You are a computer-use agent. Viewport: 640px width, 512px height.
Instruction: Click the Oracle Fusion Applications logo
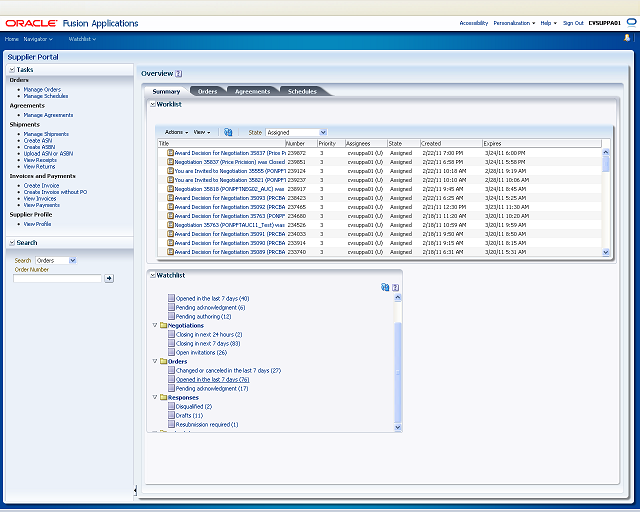pos(72,23)
